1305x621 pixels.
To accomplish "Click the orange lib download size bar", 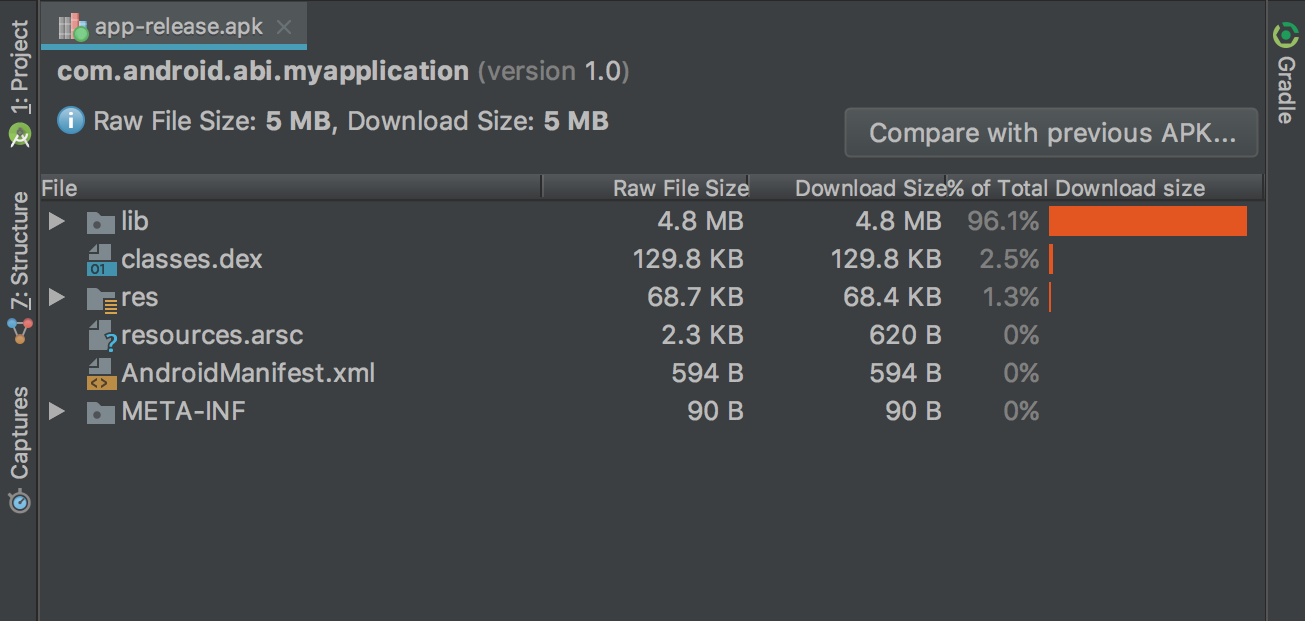I will tap(1147, 221).
